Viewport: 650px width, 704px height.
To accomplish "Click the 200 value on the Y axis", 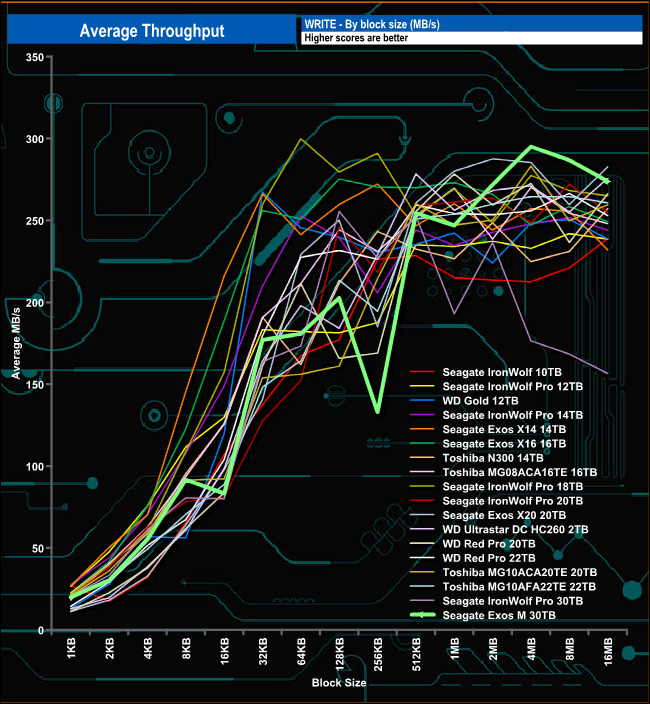I will [35, 303].
